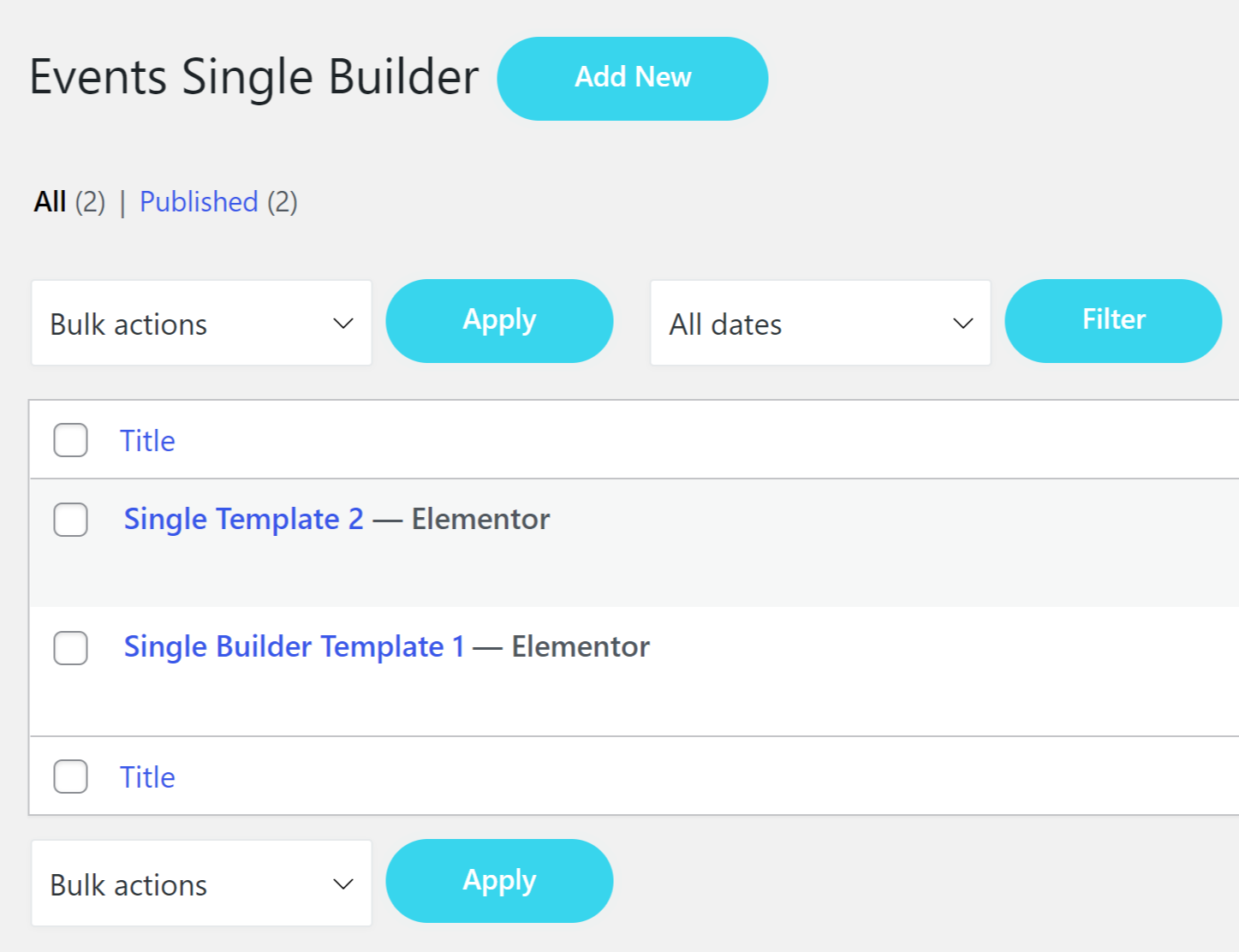
Task: Click chevron arrow of top Bulk actions
Action: [x=343, y=324]
